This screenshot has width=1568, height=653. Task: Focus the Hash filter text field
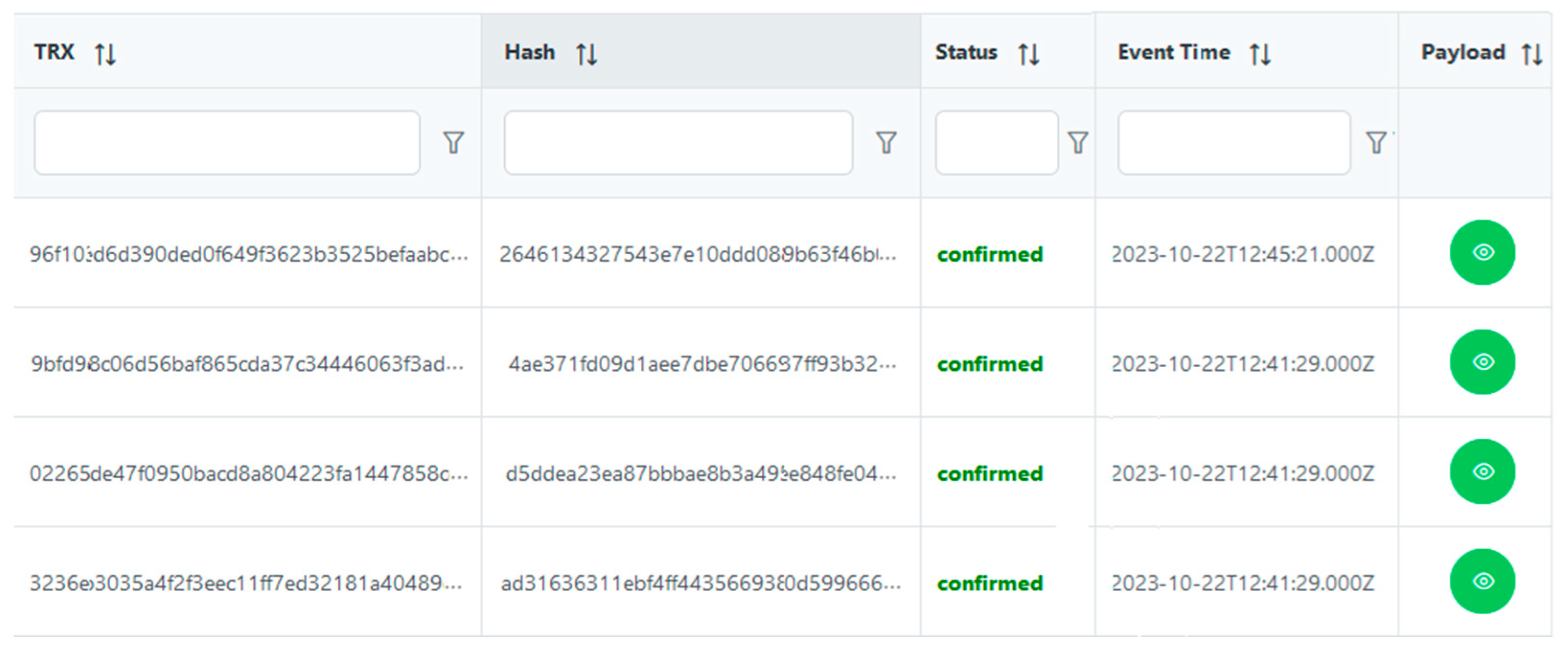pos(678,142)
